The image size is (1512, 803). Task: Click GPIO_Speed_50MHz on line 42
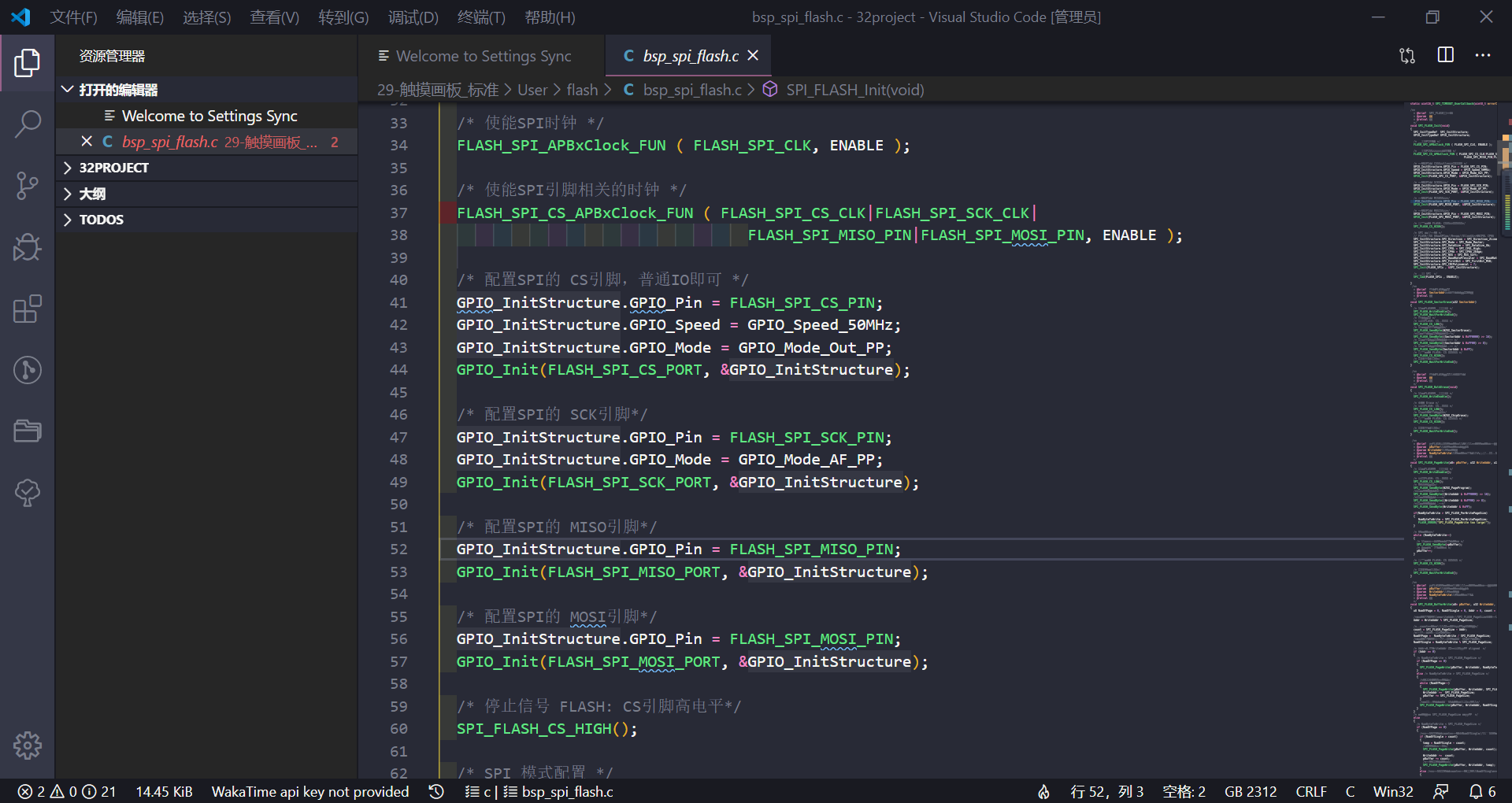coord(819,324)
